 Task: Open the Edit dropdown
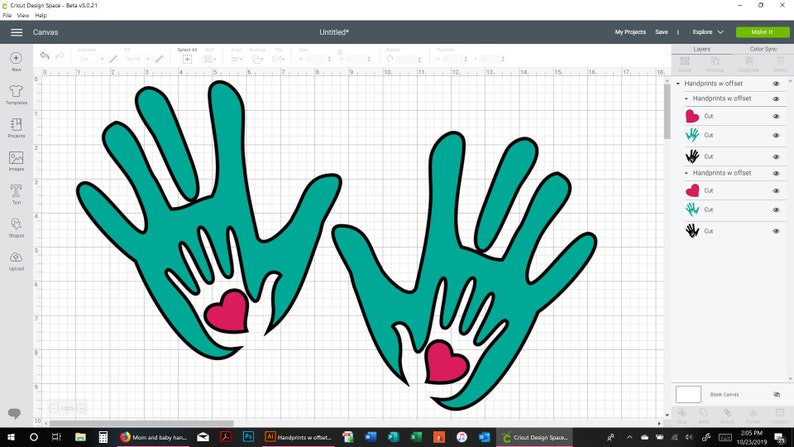pos(210,59)
